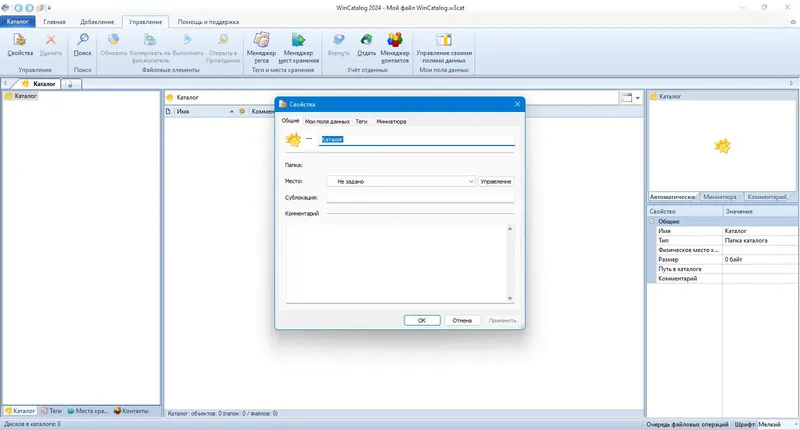This screenshot has width=800, height=430.
Task: Collapse the ribbon with top-right arrow
Action: pos(793,22)
